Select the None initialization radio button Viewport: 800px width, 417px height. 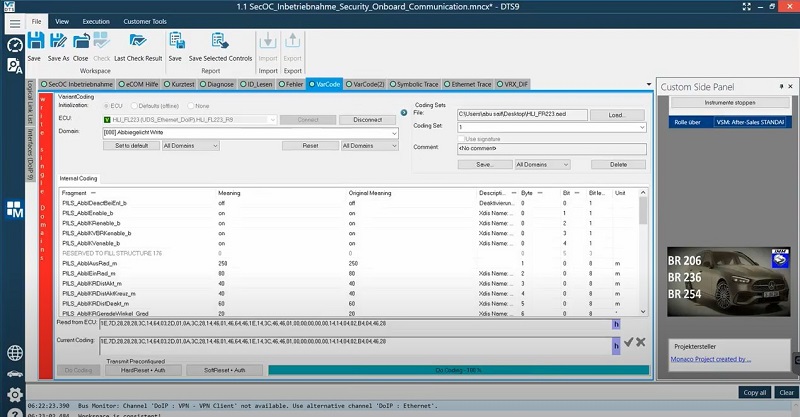pos(191,105)
